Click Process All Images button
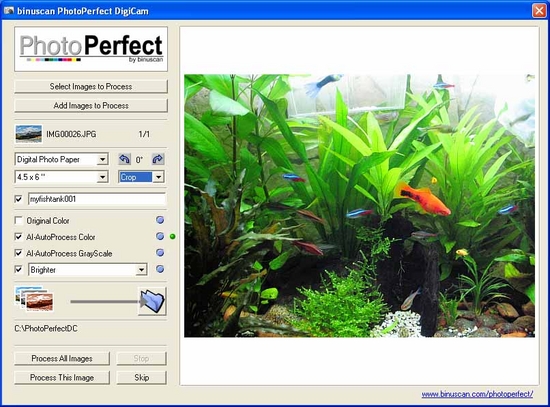This screenshot has width=550, height=407. 62,358
